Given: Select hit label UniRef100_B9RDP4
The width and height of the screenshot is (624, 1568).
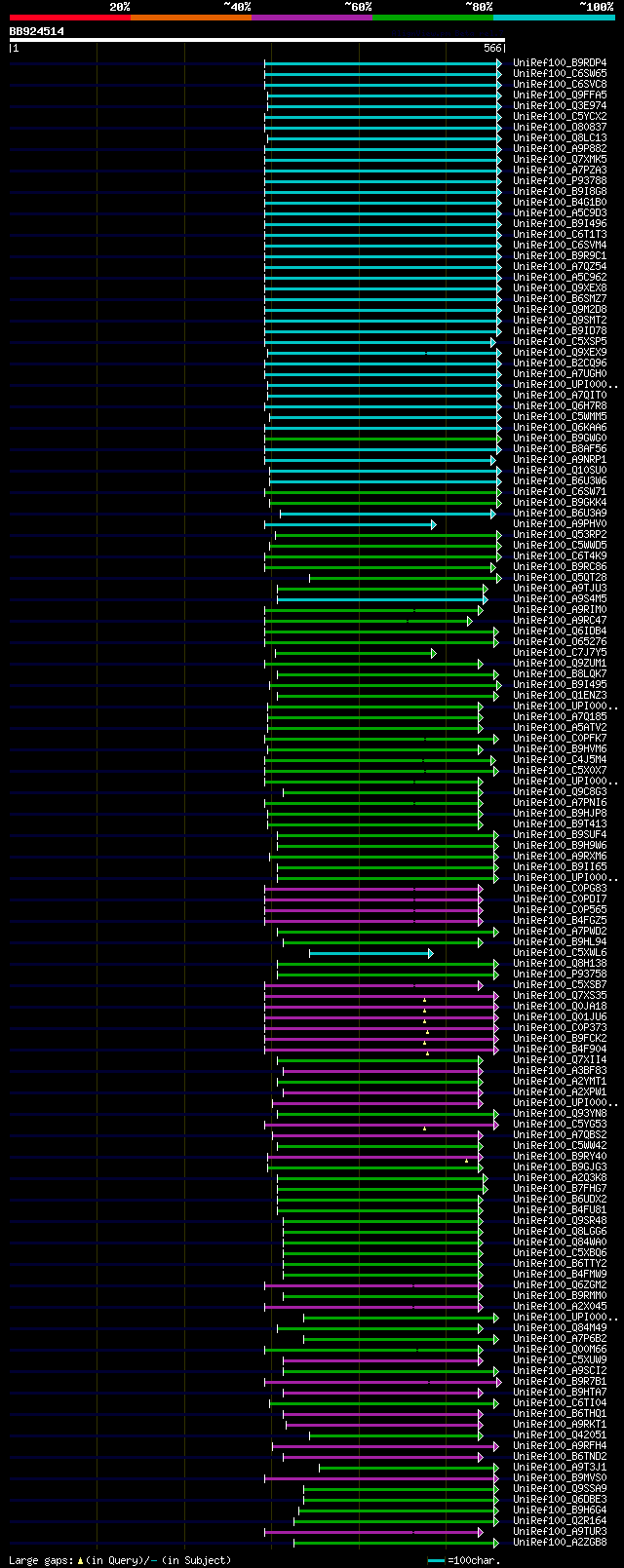Looking at the screenshot, I should pos(560,62).
